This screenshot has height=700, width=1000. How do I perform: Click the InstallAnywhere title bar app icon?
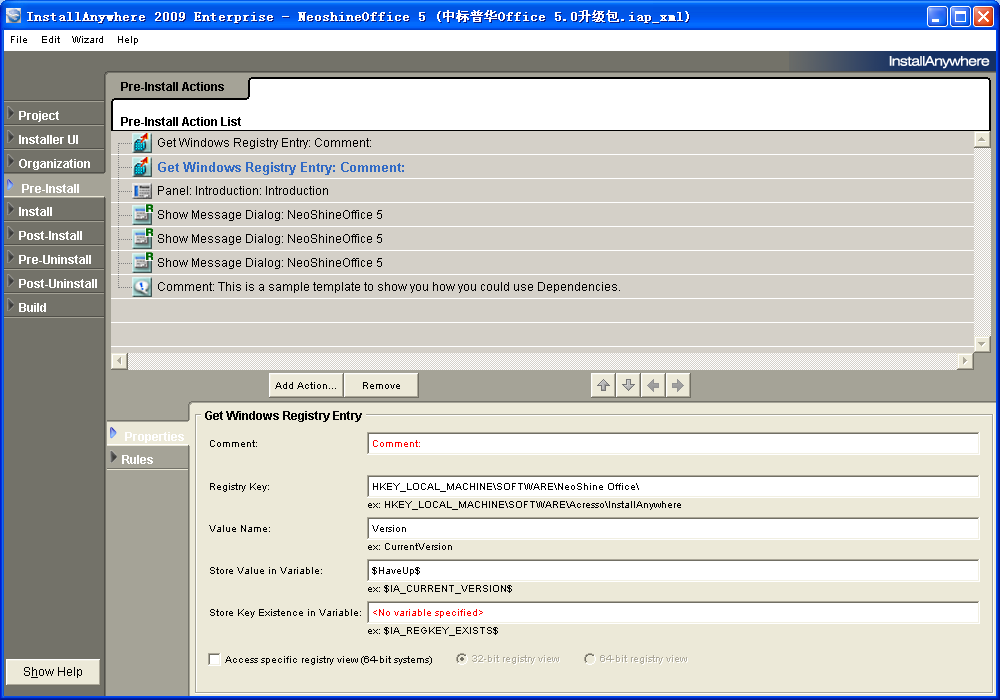[13, 16]
